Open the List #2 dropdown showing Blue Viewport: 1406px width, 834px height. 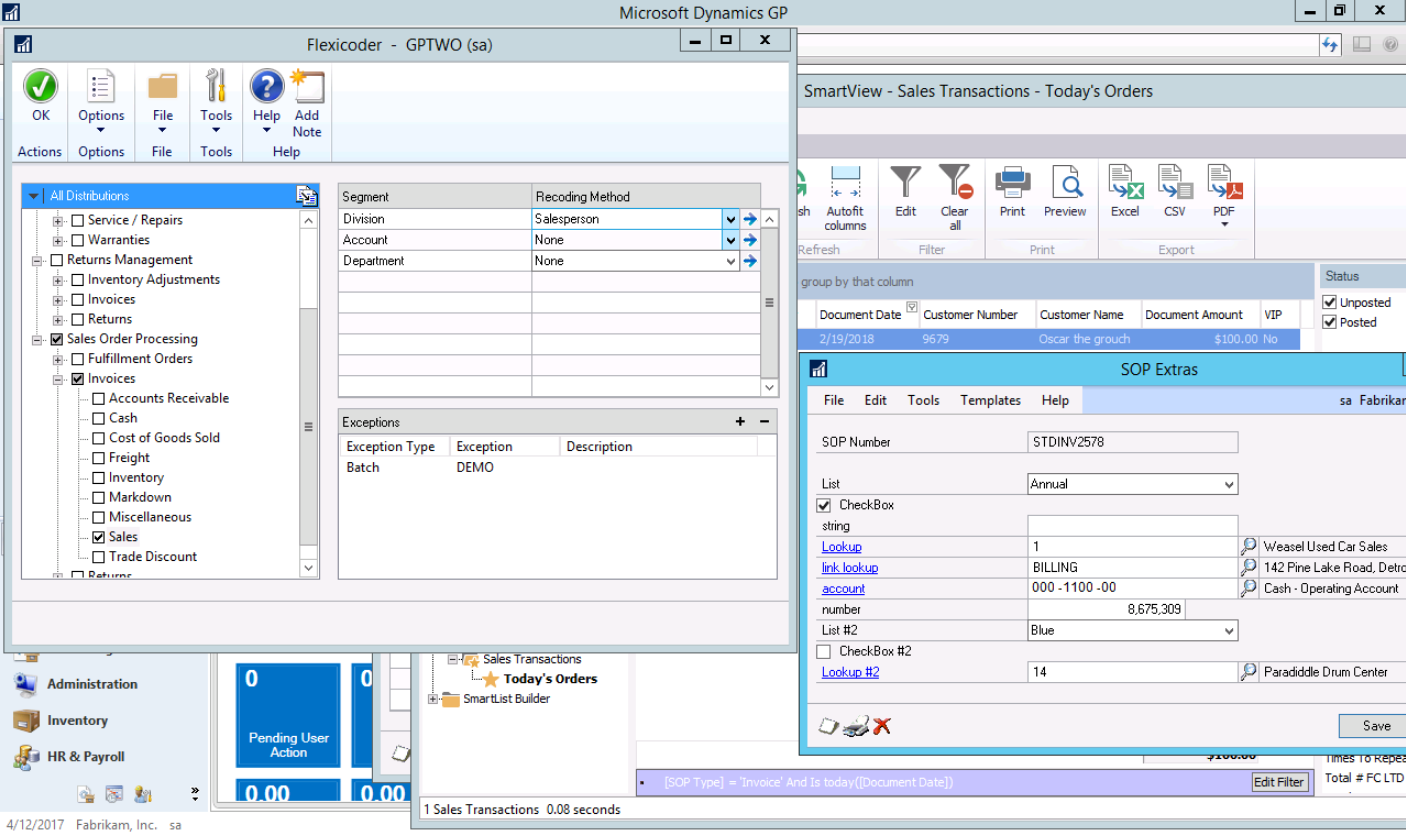(1229, 631)
